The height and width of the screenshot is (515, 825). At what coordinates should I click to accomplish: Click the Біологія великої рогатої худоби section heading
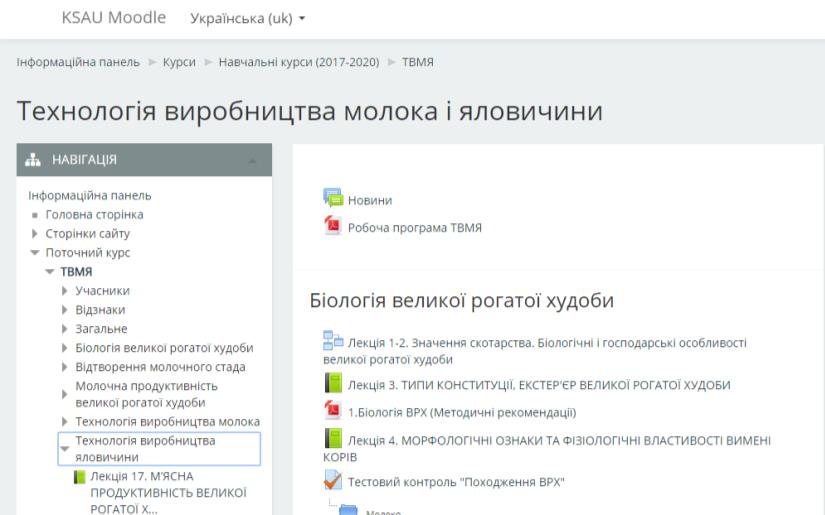[x=461, y=300]
